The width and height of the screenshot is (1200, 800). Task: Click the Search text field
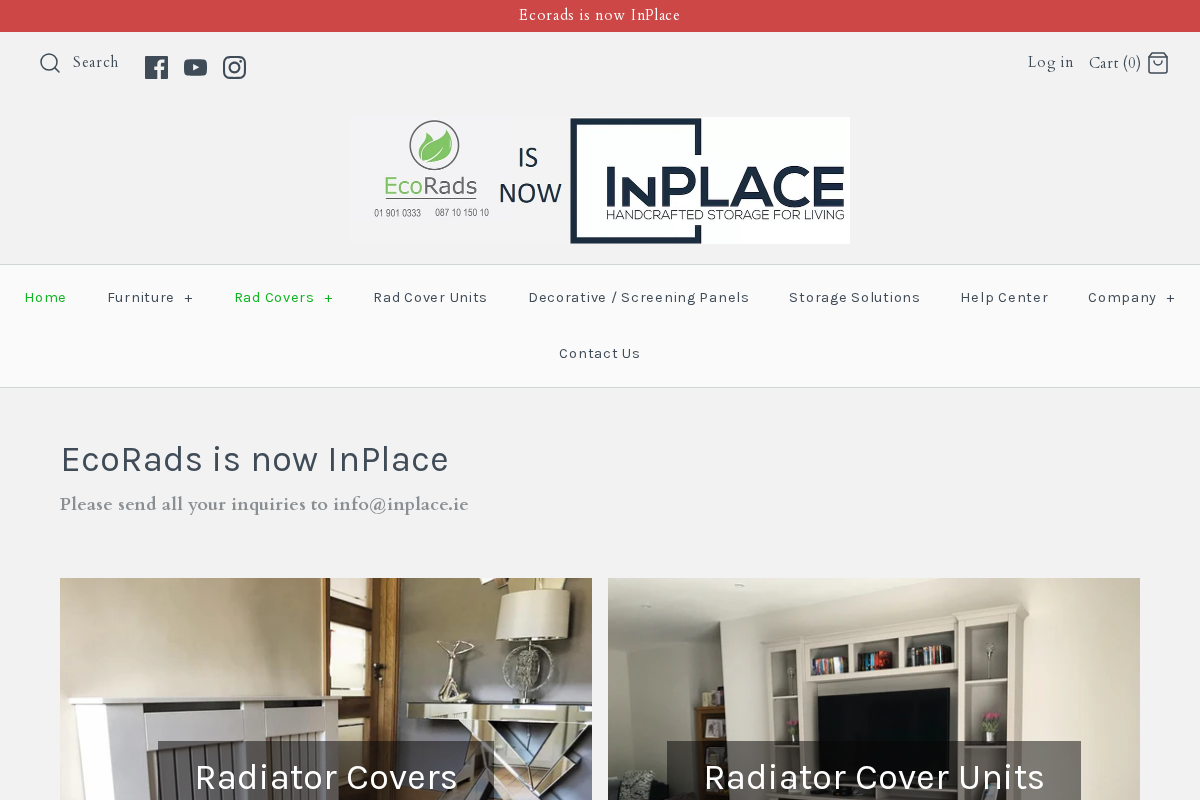tap(96, 62)
